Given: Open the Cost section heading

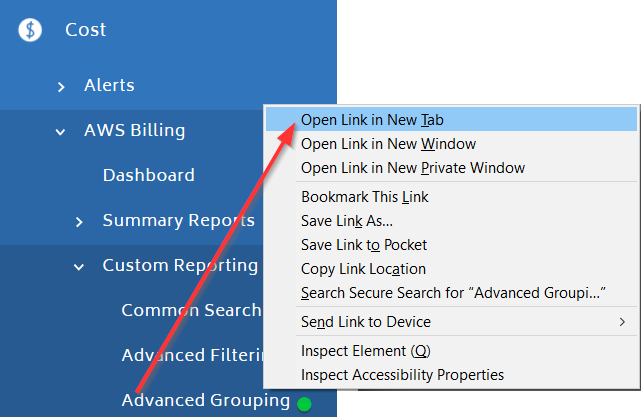Looking at the screenshot, I should (x=85, y=30).
